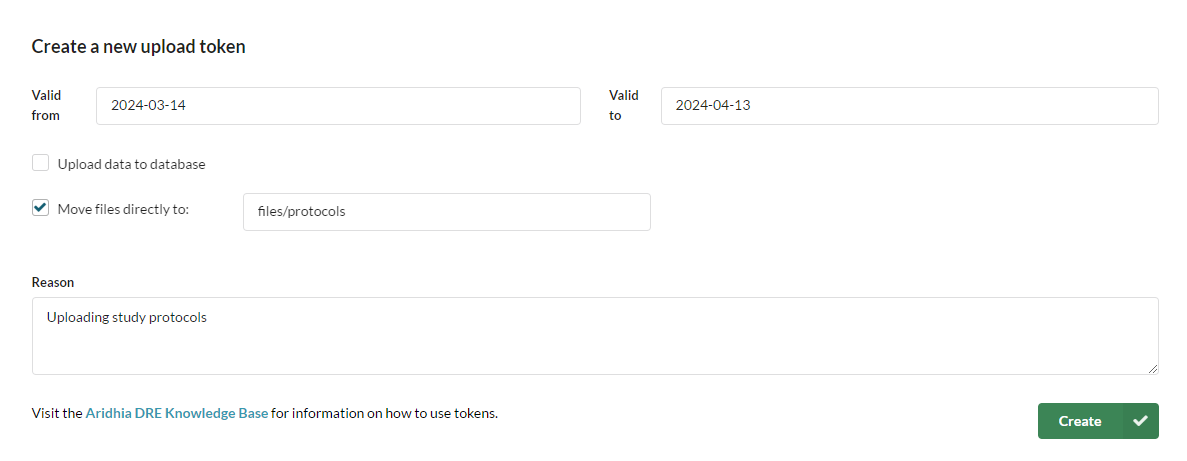Click the 'Upload data to database' label

pos(132,164)
